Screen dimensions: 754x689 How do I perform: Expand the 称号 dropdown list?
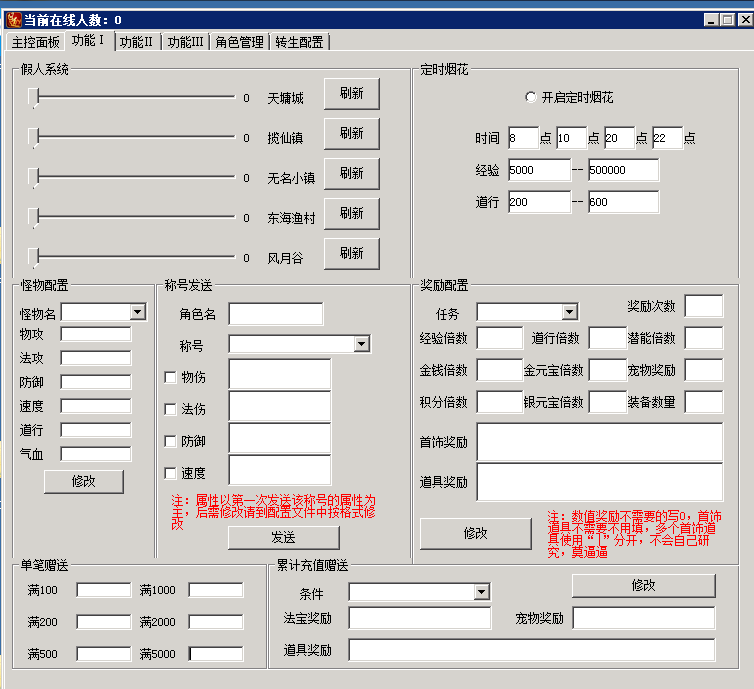tap(362, 345)
